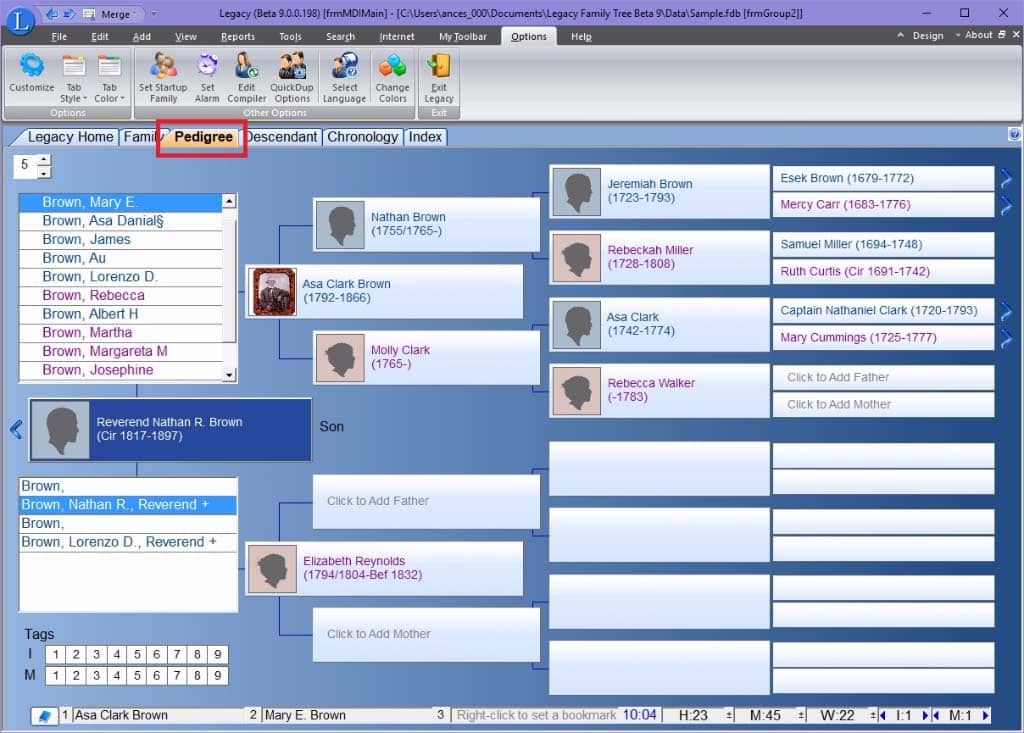Viewport: 1024px width, 733px height.
Task: Toggle individual tag number 1
Action: (x=56, y=655)
